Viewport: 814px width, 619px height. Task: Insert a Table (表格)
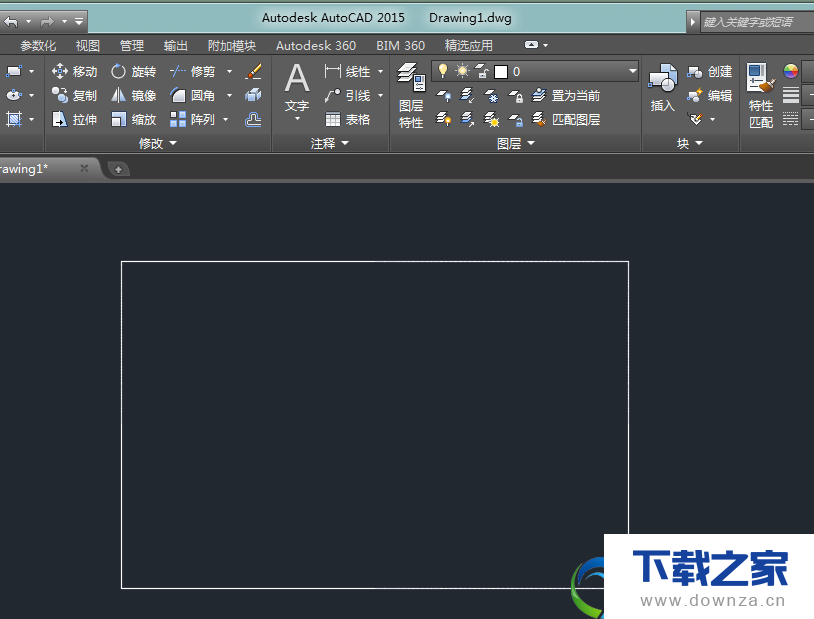pyautogui.click(x=347, y=119)
